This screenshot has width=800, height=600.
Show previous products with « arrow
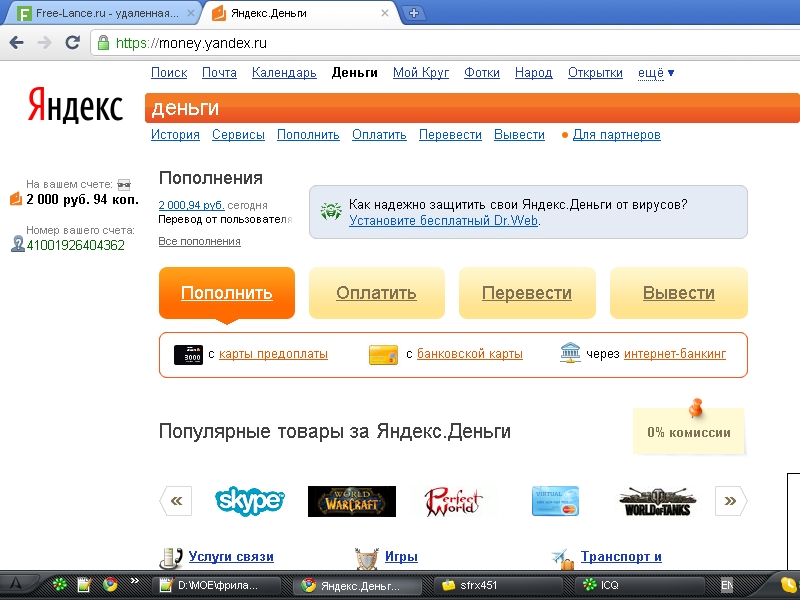click(176, 501)
